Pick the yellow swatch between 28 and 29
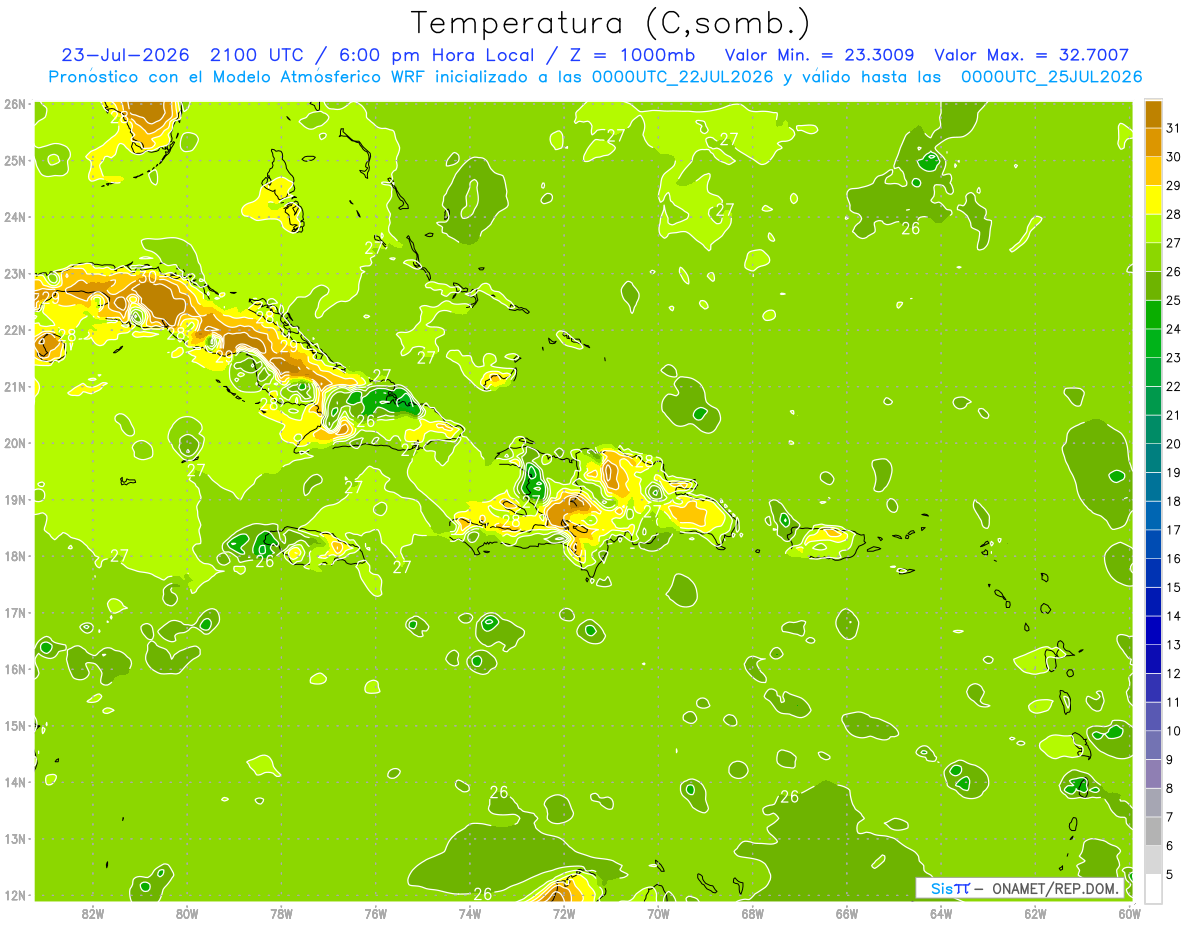Viewport: 1200px width, 927px height. 1153,200
